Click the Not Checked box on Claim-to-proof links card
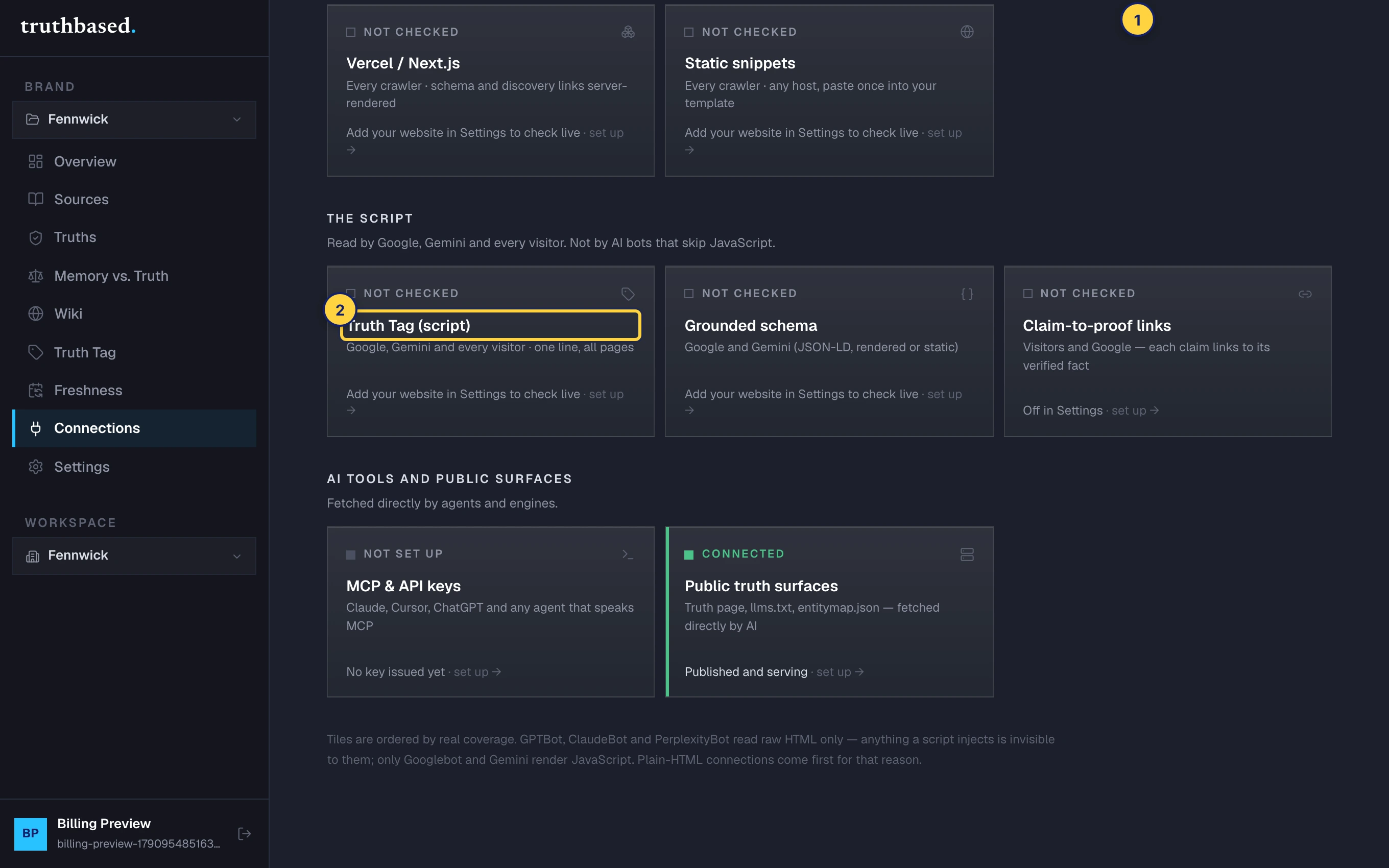 [x=1028, y=294]
